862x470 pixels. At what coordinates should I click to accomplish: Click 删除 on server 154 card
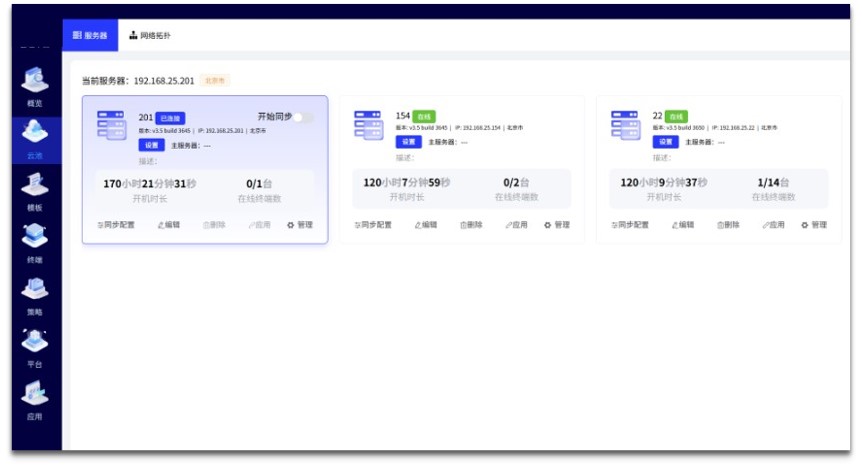click(471, 225)
